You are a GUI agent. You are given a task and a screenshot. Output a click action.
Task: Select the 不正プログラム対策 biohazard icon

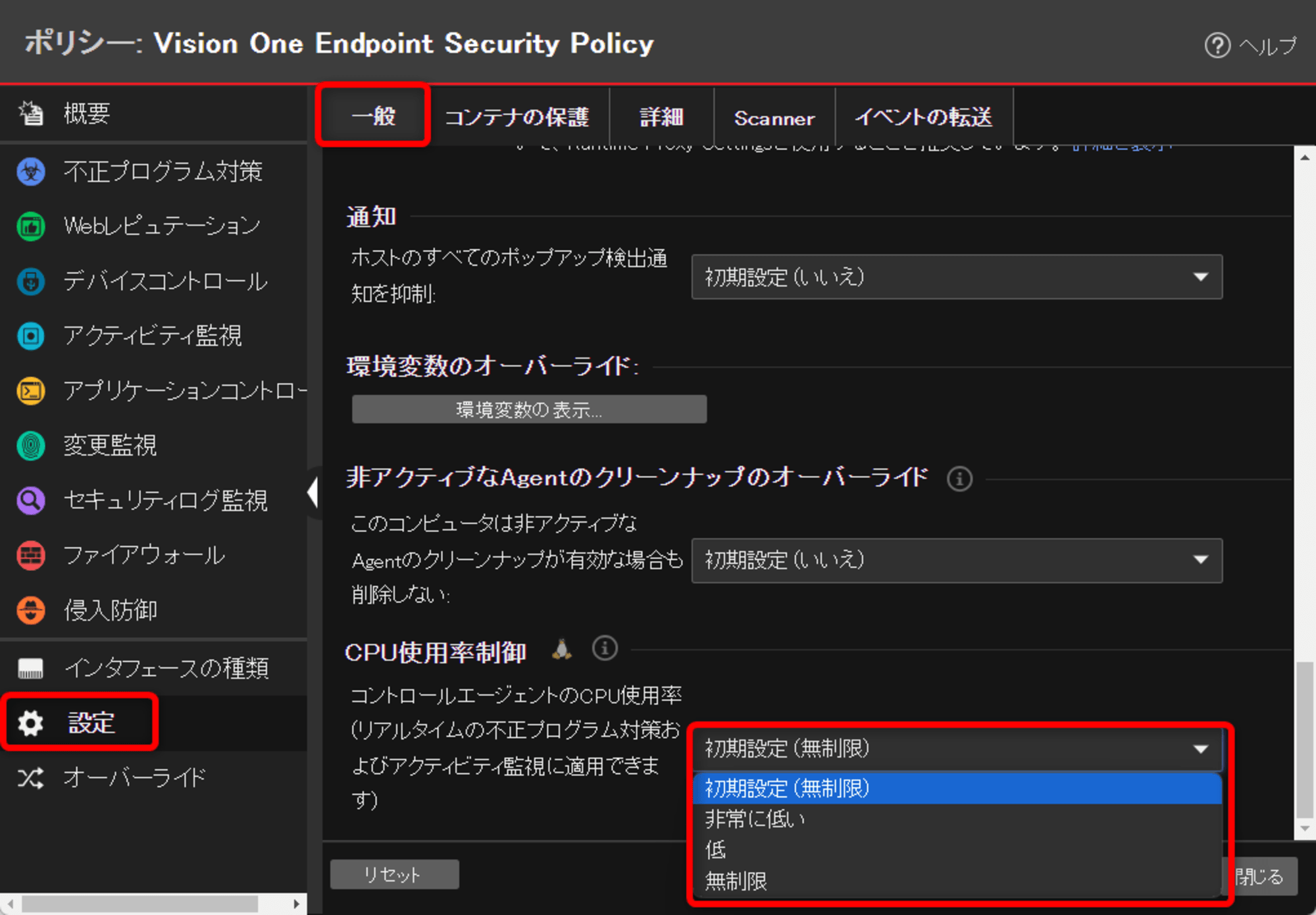[31, 172]
